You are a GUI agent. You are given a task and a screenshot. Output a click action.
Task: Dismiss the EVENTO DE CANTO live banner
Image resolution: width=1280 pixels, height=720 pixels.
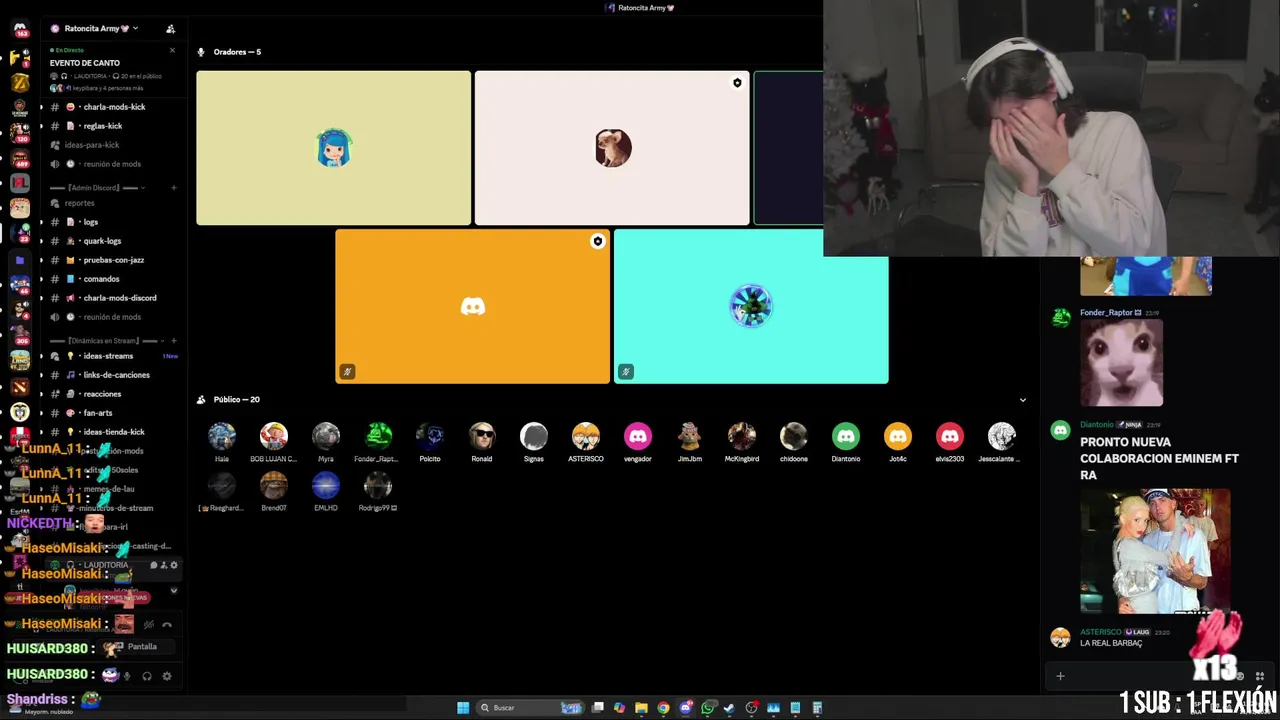[172, 50]
